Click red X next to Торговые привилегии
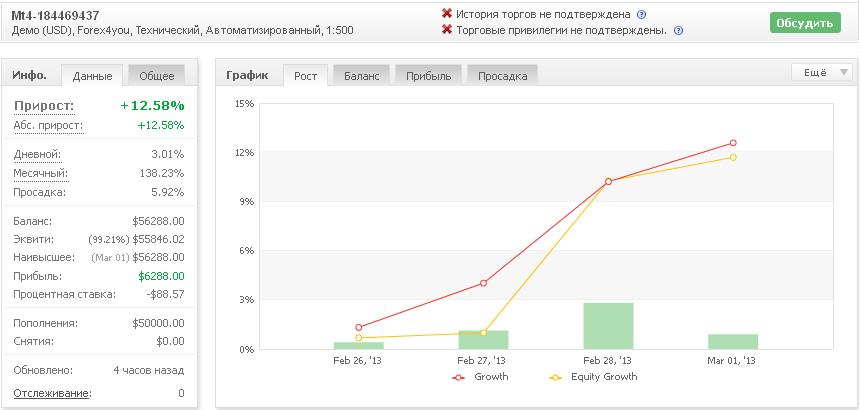The width and height of the screenshot is (860, 410). [x=447, y=30]
